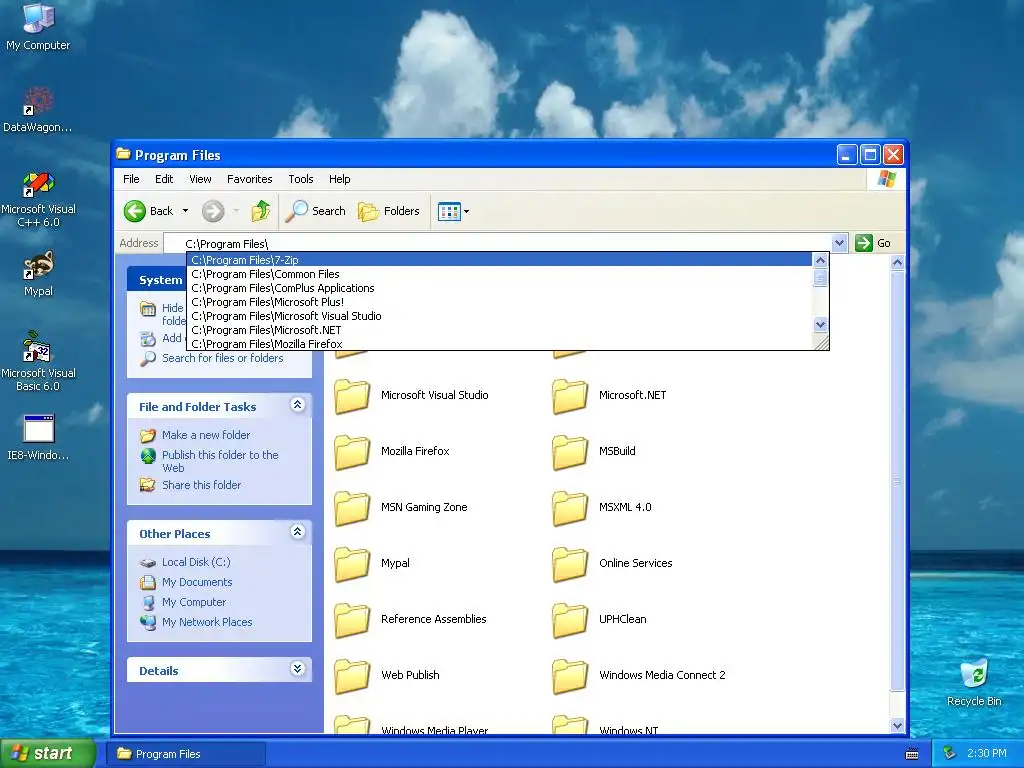Click autocomplete list down arrow
Screen dimensions: 1024x768
[x=820, y=325]
